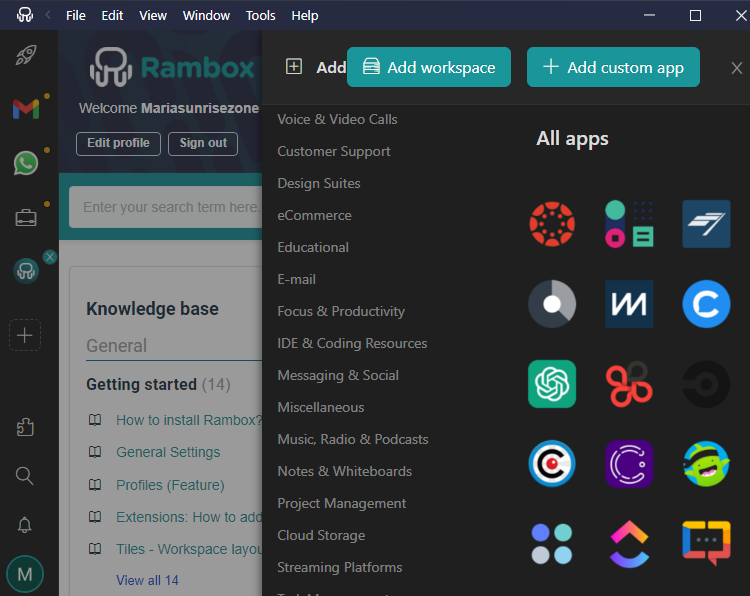
Task: Open the General Settings article
Action: coord(168,452)
